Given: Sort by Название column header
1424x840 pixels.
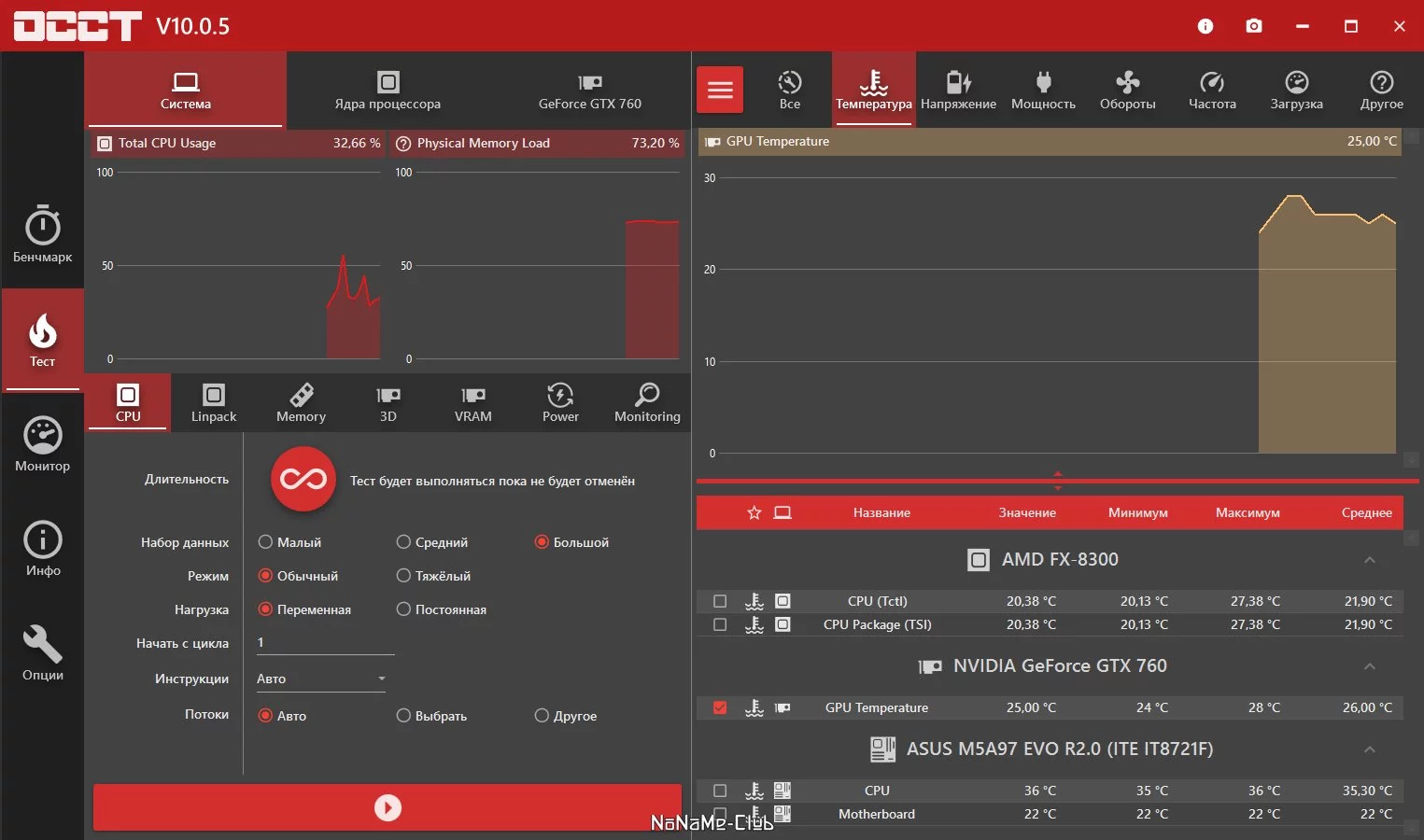Looking at the screenshot, I should coord(881,512).
